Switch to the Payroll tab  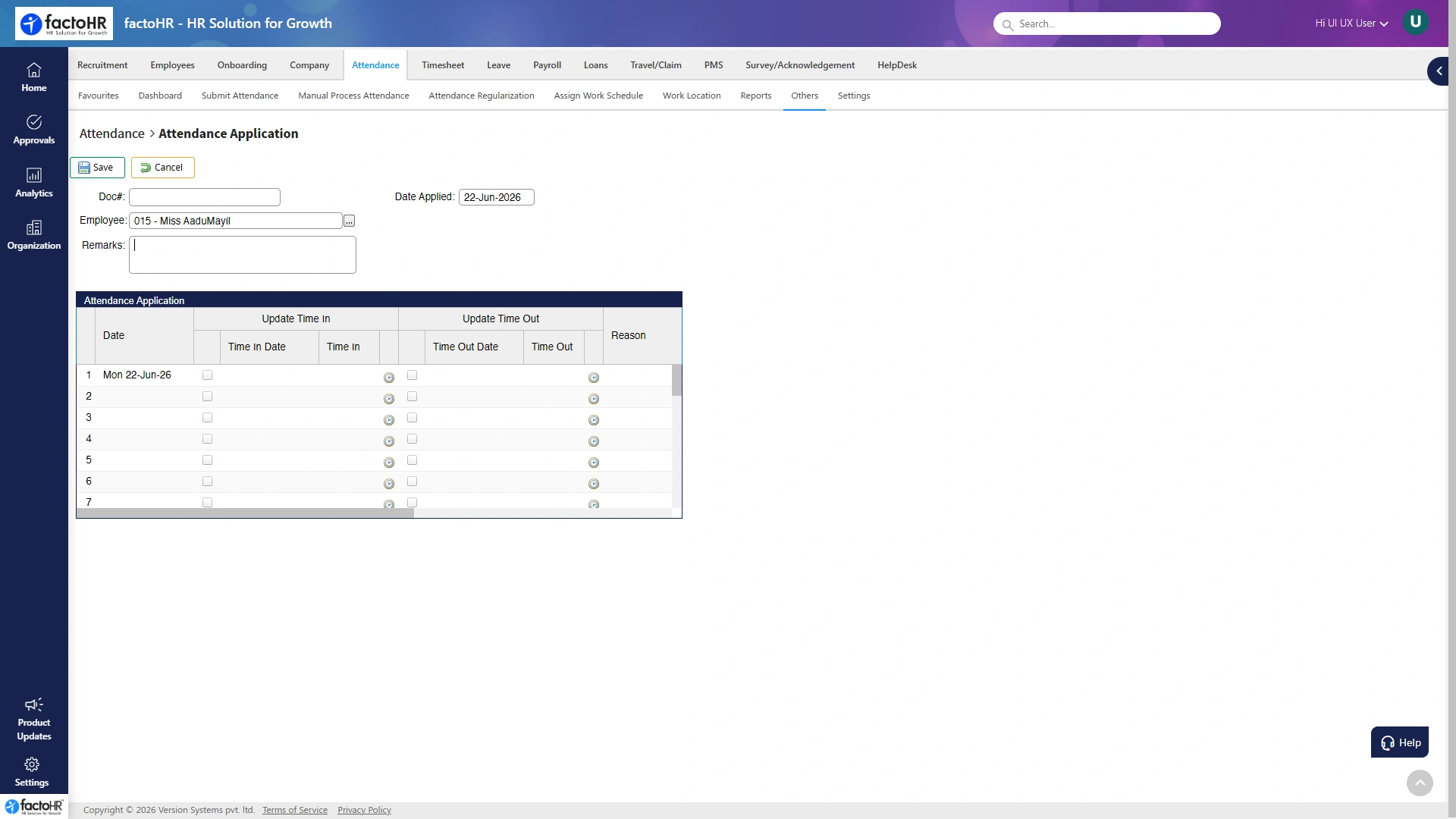(547, 65)
